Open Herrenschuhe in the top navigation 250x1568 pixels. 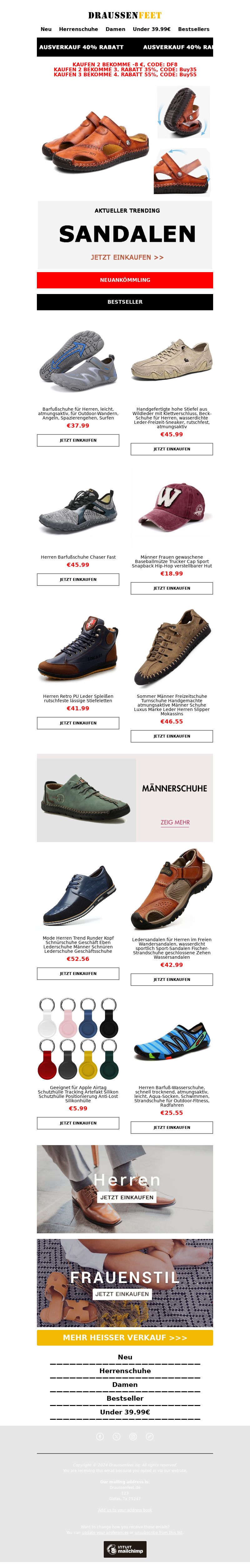coord(78,29)
